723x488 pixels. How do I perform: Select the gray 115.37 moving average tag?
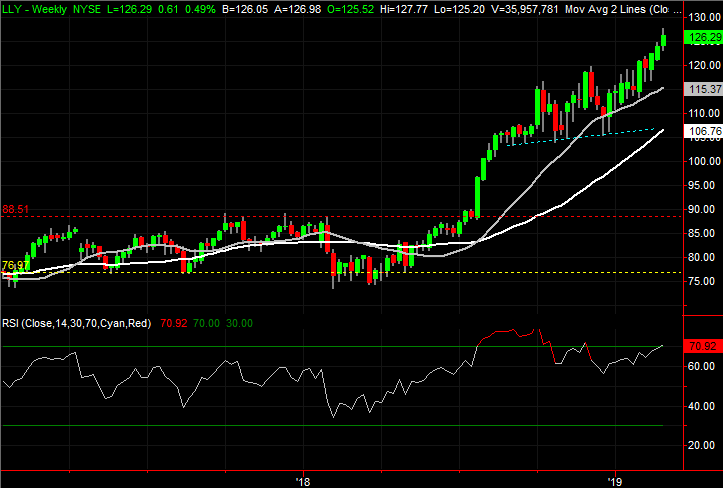[704, 89]
